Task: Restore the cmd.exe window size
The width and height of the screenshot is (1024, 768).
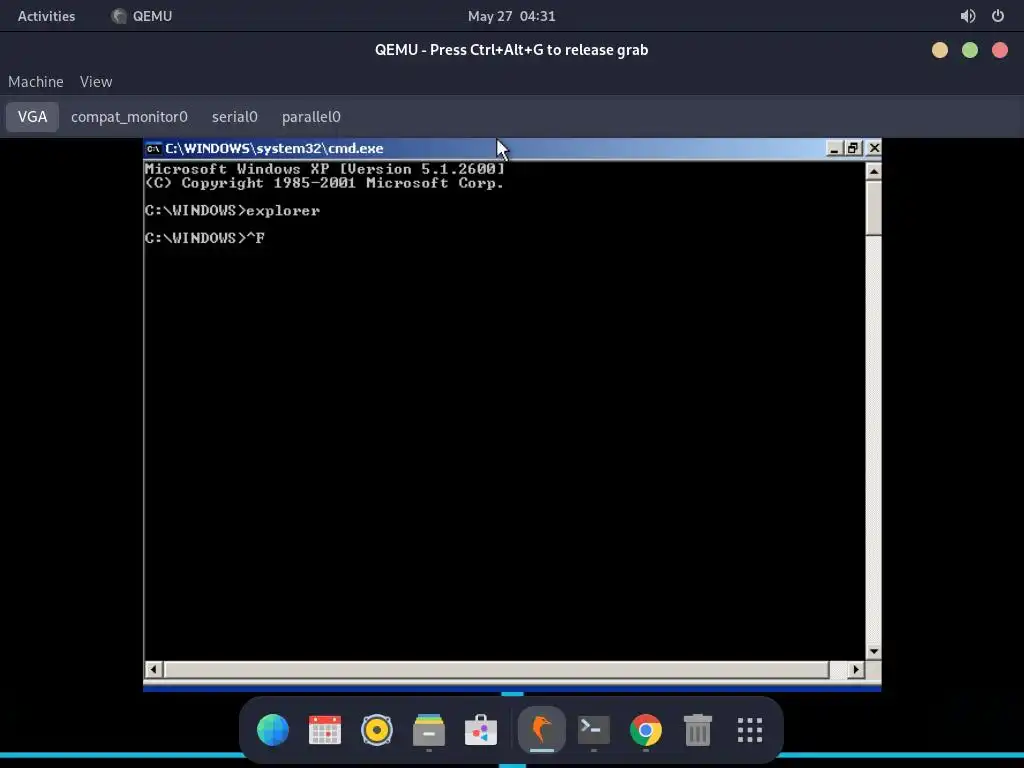Action: coord(853,148)
